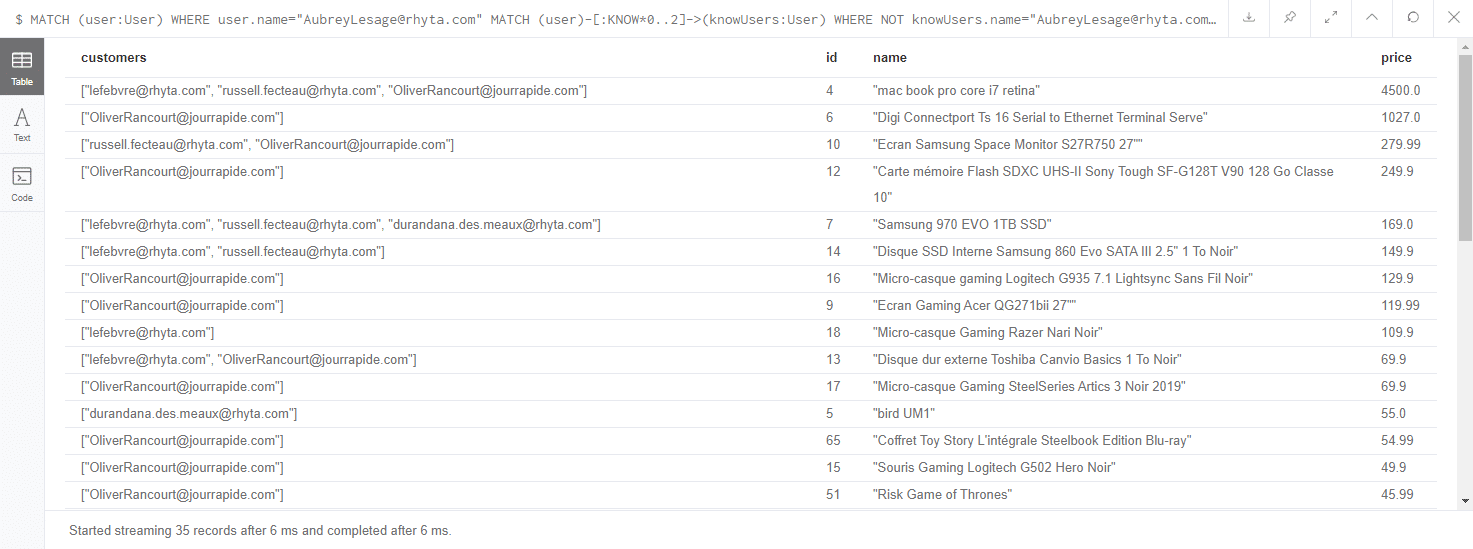Click customers cell "durandana.des.meaux@rhyta.com" in bird UM1 row

(x=189, y=414)
